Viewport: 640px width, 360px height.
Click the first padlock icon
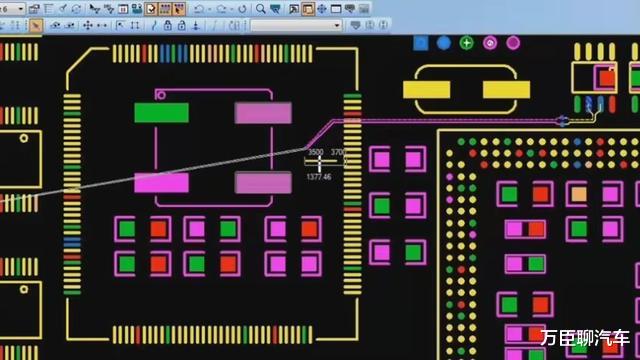coord(167,25)
